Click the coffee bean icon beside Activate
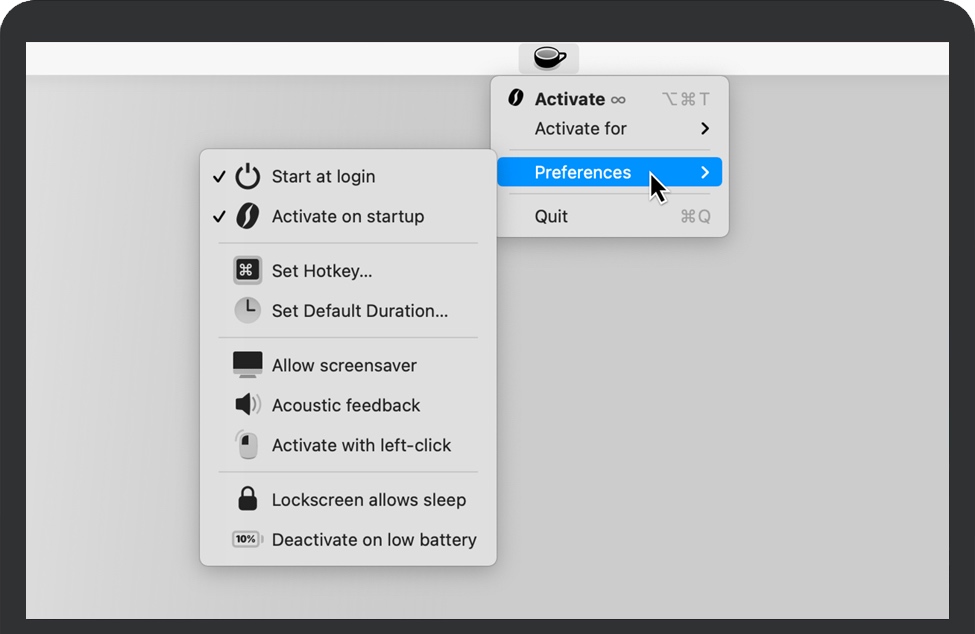Viewport: 975px width, 634px height. click(516, 98)
